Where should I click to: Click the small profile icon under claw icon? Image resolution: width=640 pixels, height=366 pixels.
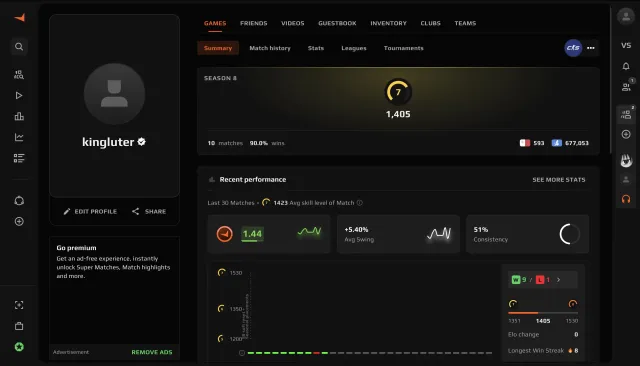pyautogui.click(x=626, y=180)
